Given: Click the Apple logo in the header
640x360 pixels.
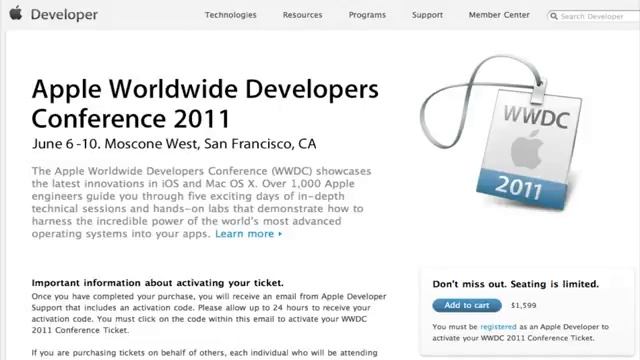Looking at the screenshot, I should tap(16, 13).
